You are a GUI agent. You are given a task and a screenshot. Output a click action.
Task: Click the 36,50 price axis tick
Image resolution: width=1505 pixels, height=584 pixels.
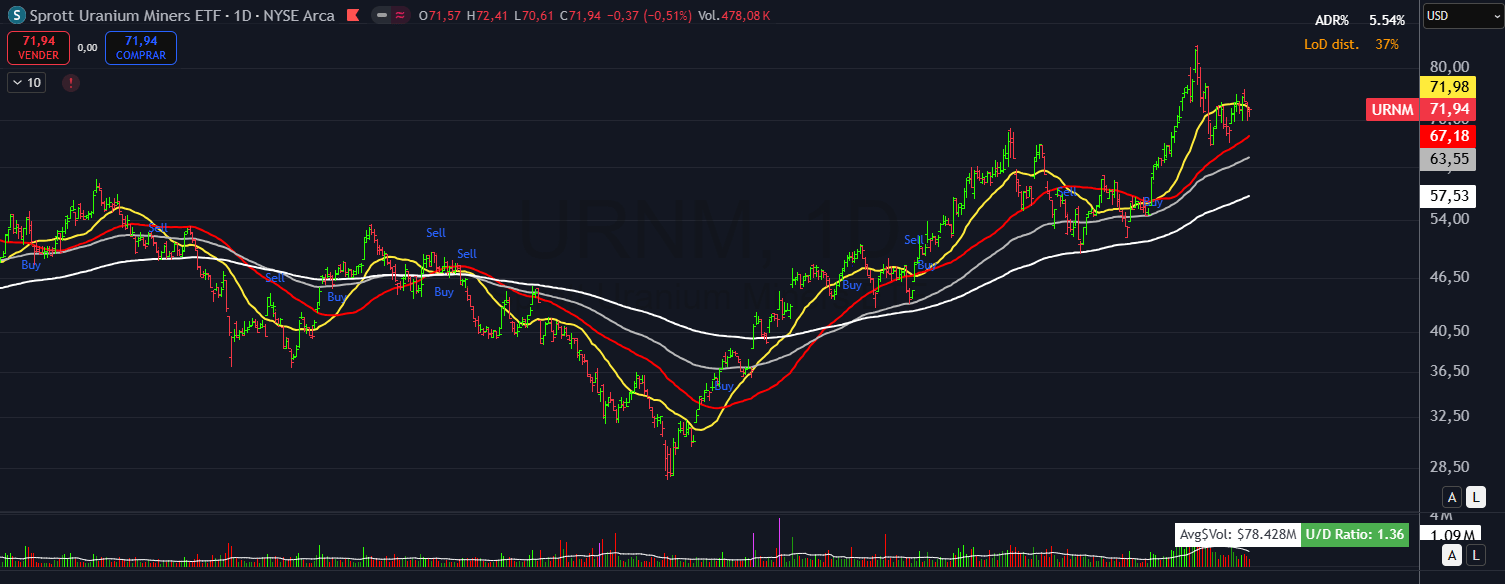click(1449, 371)
